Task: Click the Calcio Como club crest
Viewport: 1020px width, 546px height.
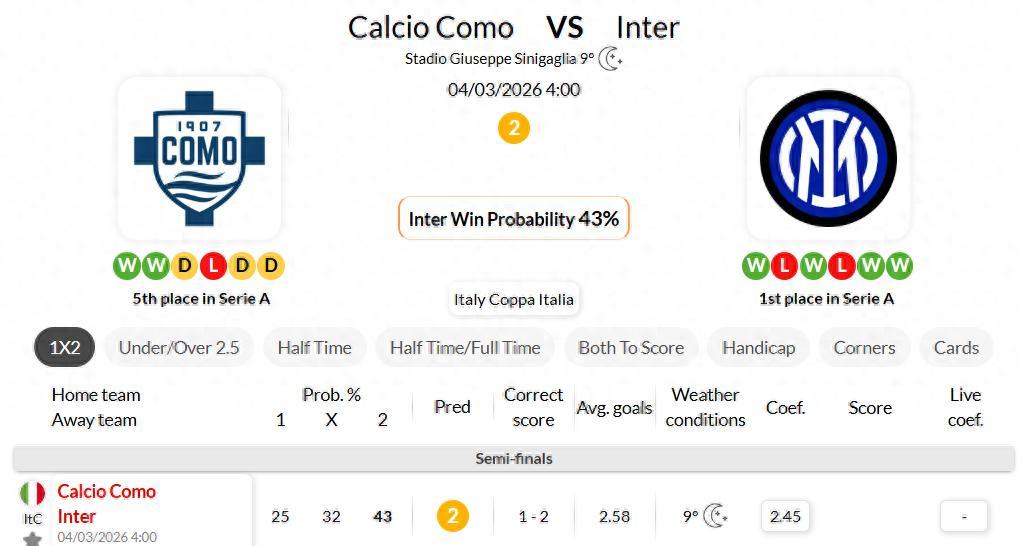Action: point(199,158)
